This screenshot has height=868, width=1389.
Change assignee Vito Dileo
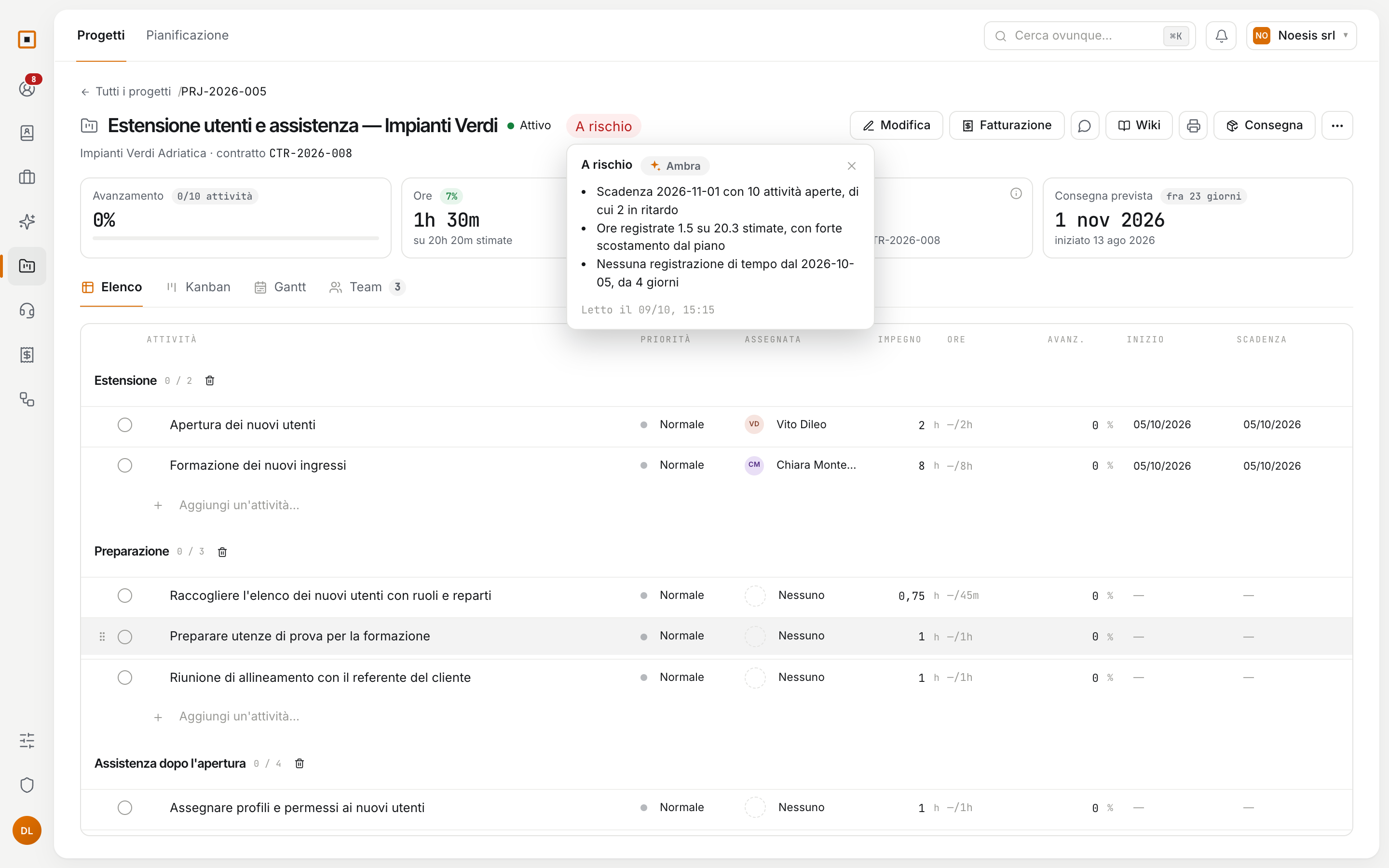(x=786, y=425)
